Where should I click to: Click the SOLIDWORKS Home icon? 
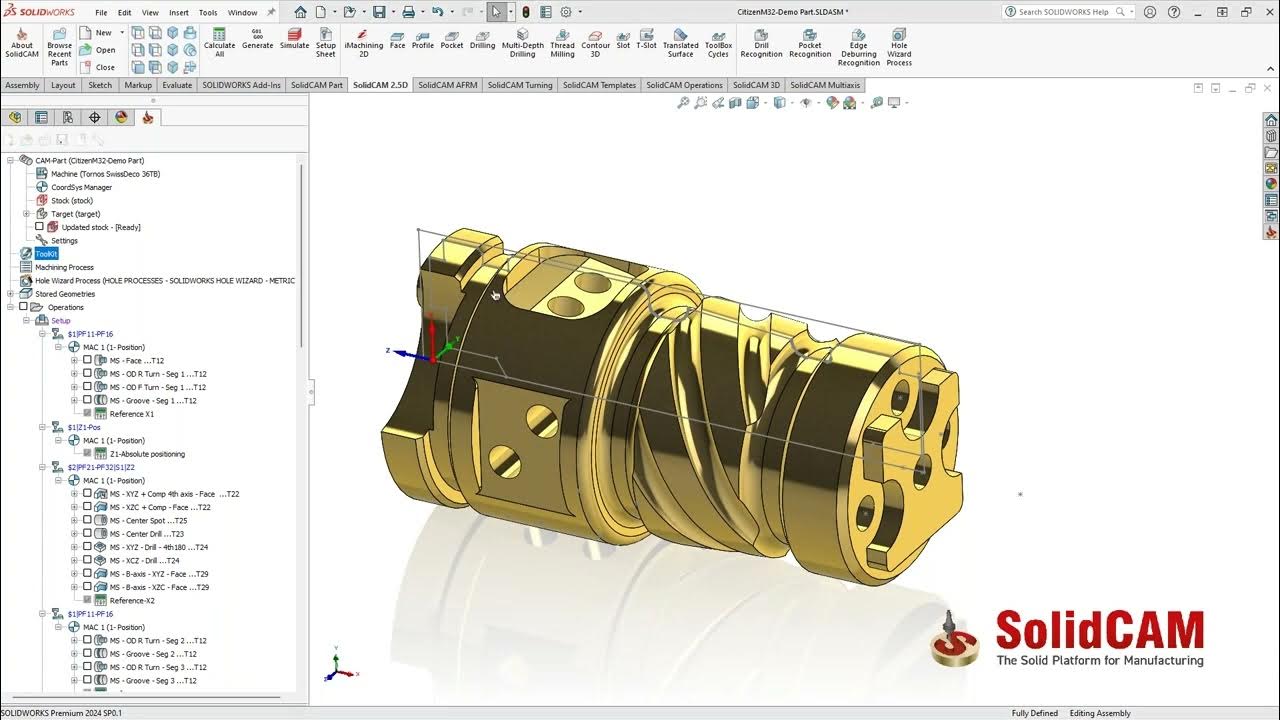tap(300, 12)
